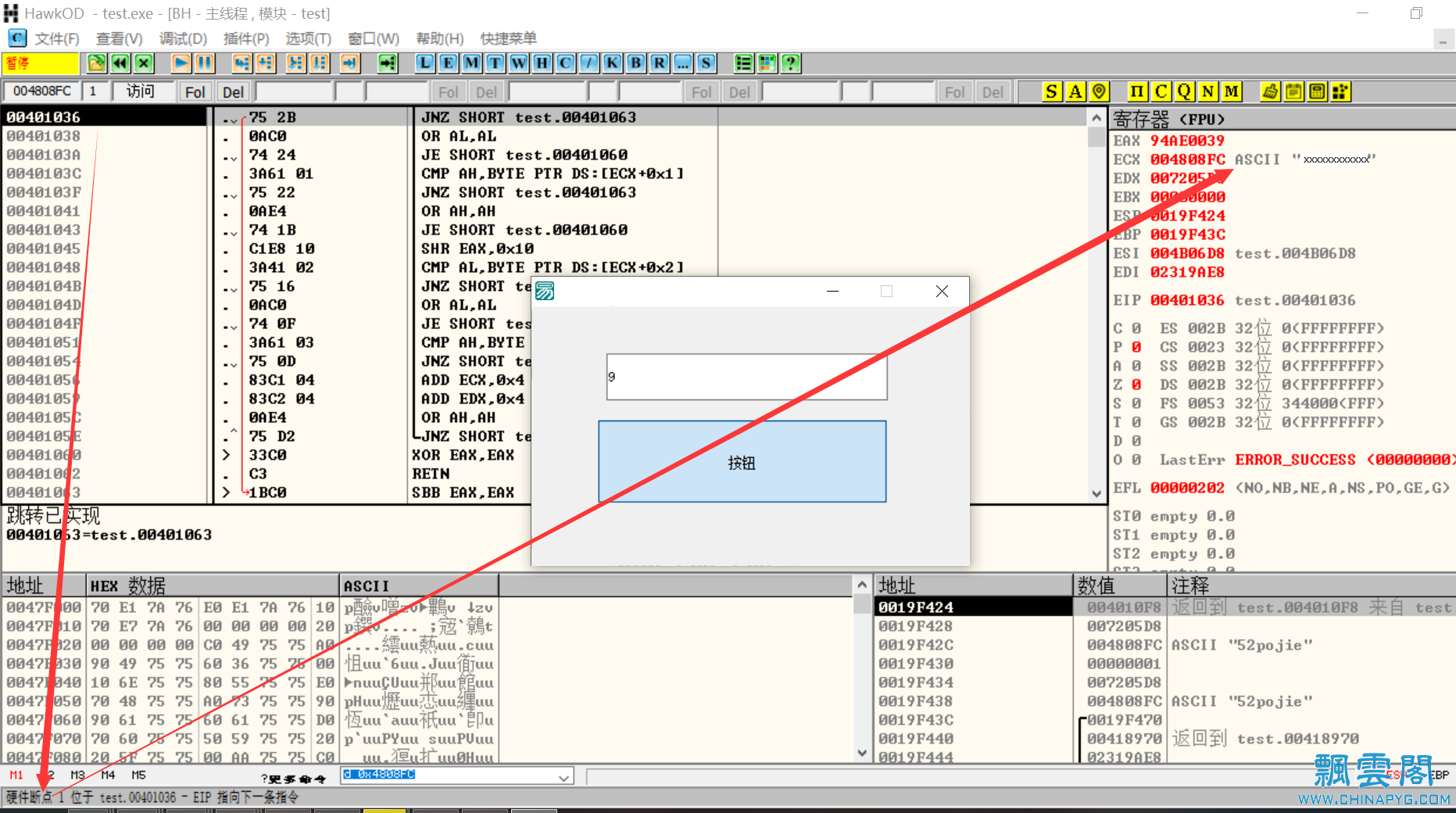Open the 插件(P) menu

(246, 38)
